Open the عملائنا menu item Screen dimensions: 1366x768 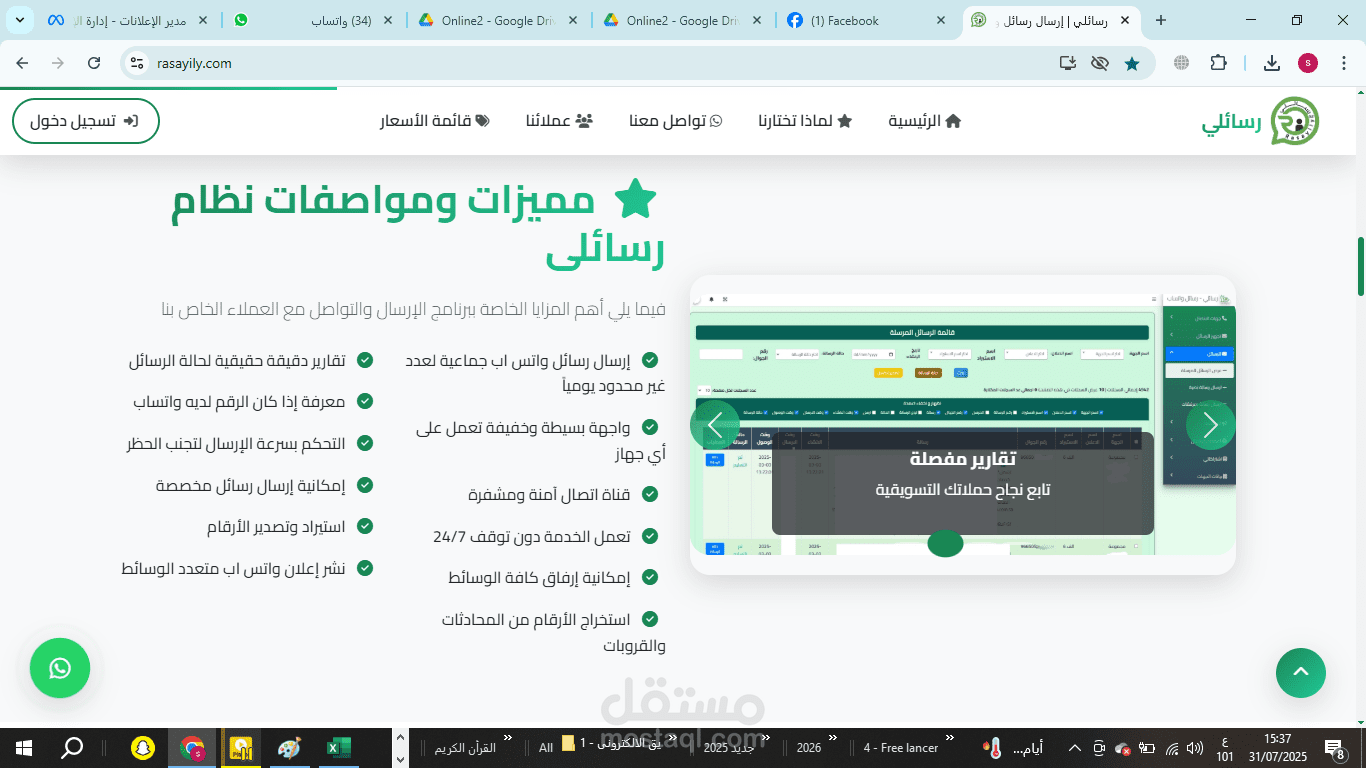point(560,121)
